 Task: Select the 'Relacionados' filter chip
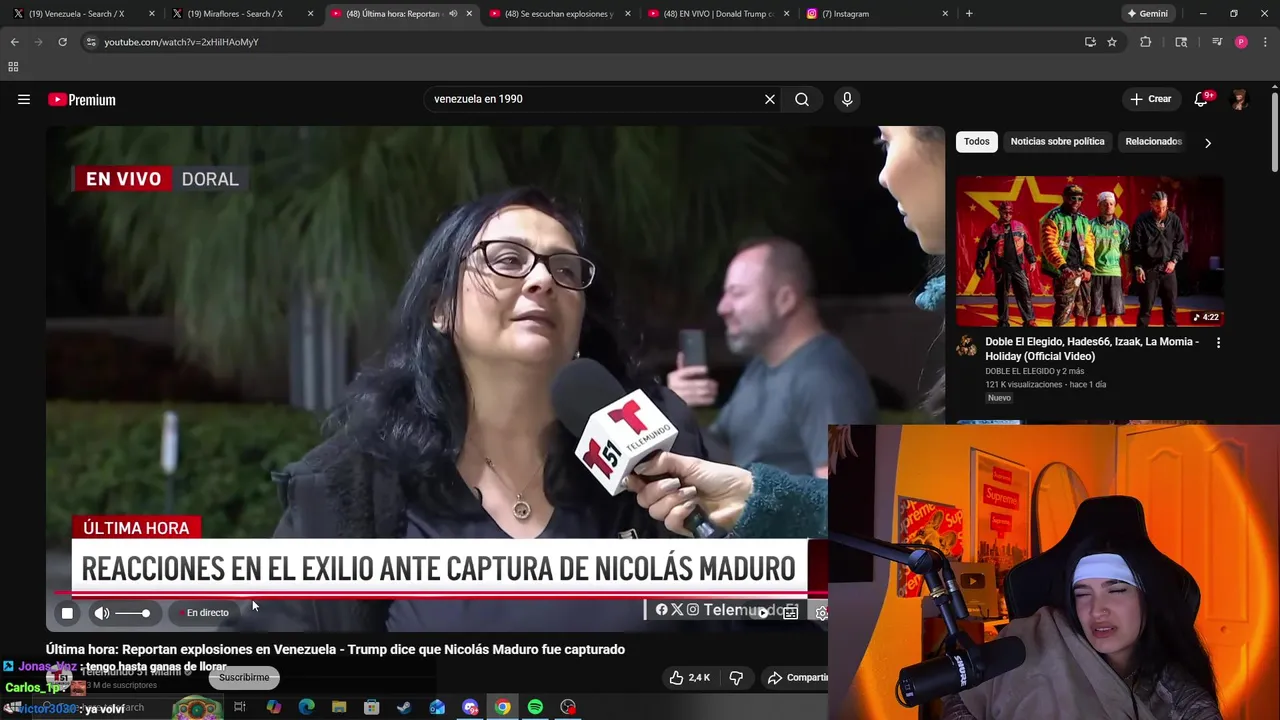[x=1153, y=141]
